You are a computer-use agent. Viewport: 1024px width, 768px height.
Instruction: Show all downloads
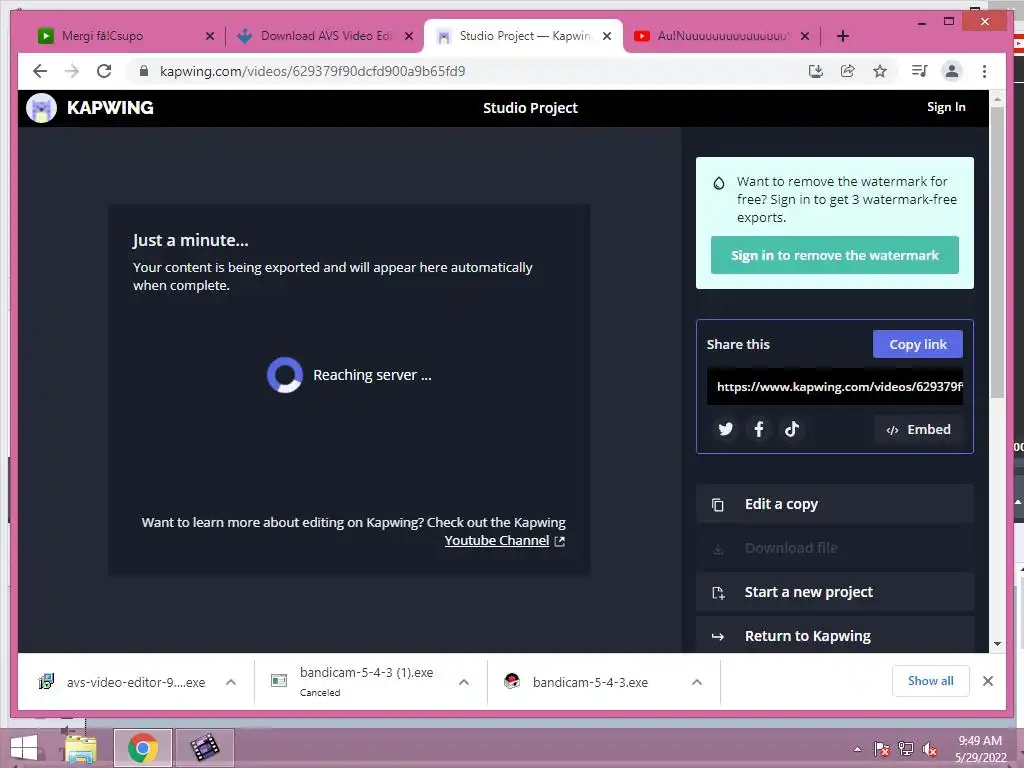tap(931, 681)
